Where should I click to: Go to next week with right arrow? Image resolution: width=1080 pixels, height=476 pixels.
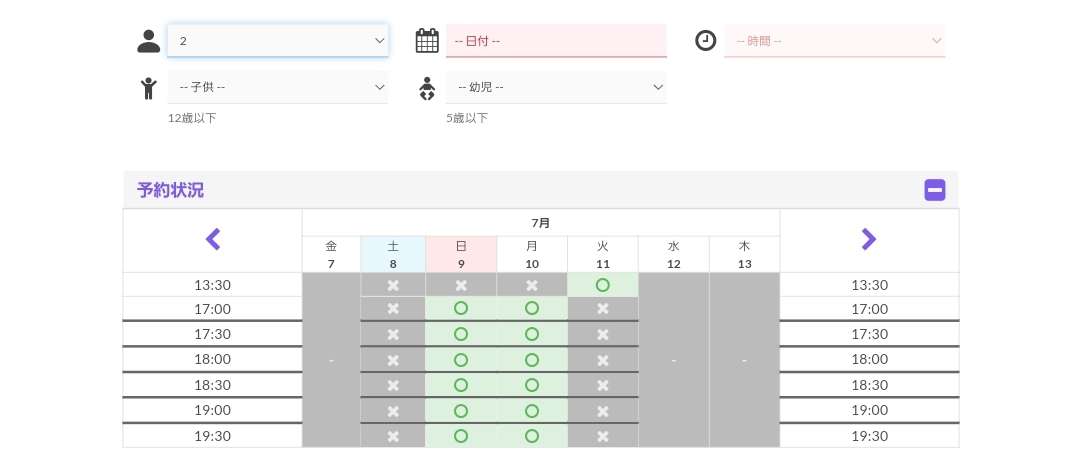point(868,239)
